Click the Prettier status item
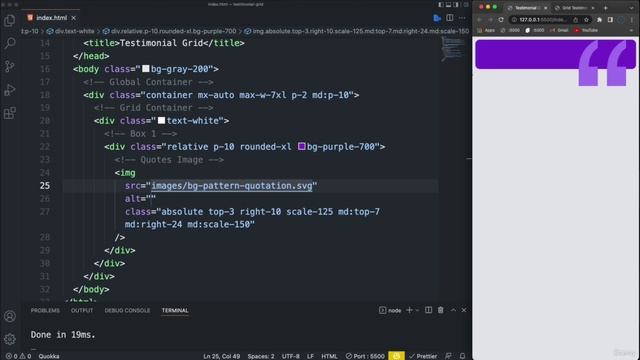 423,356
